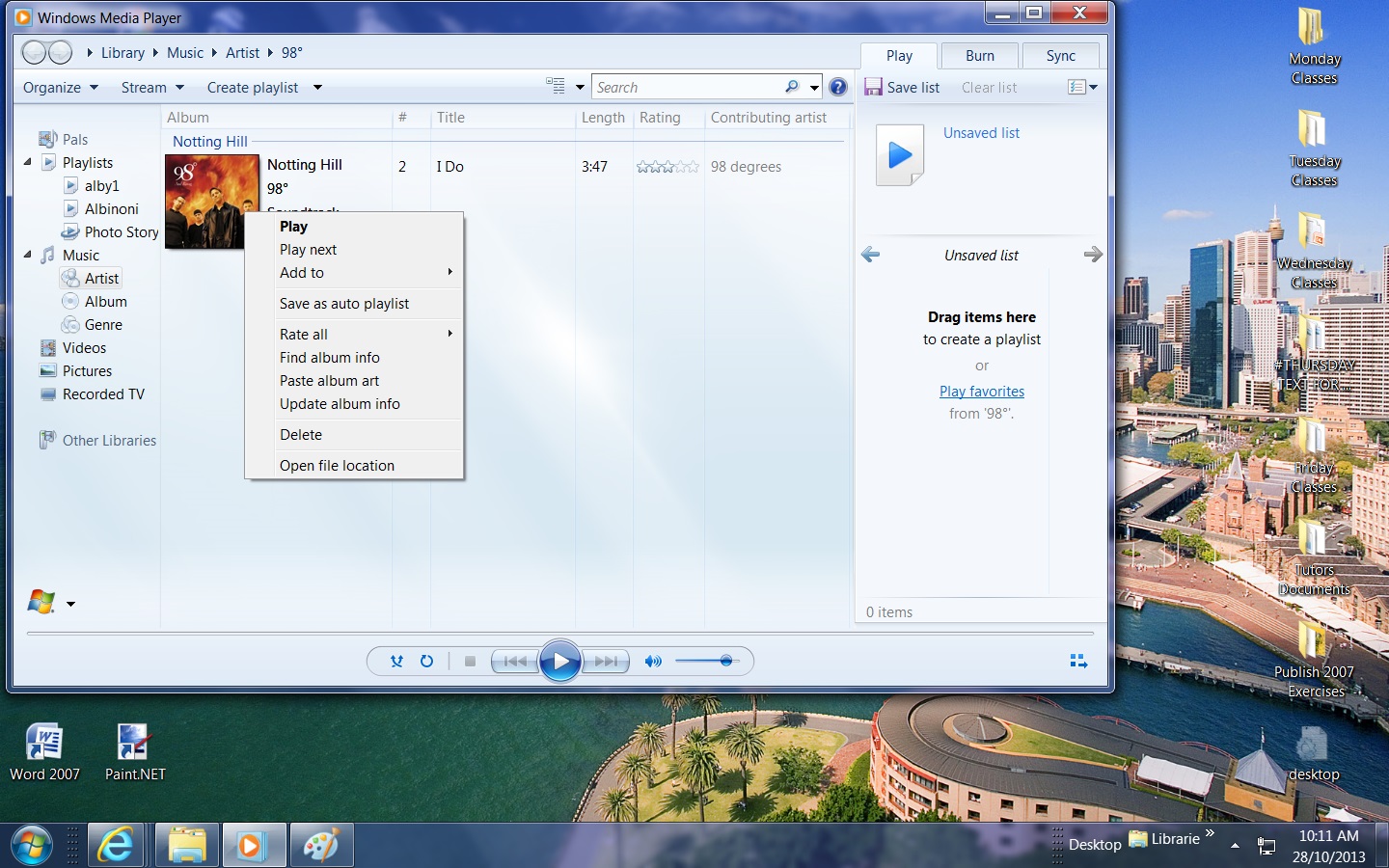1389x868 pixels.
Task: Go to next list with right arrow
Action: [1093, 255]
